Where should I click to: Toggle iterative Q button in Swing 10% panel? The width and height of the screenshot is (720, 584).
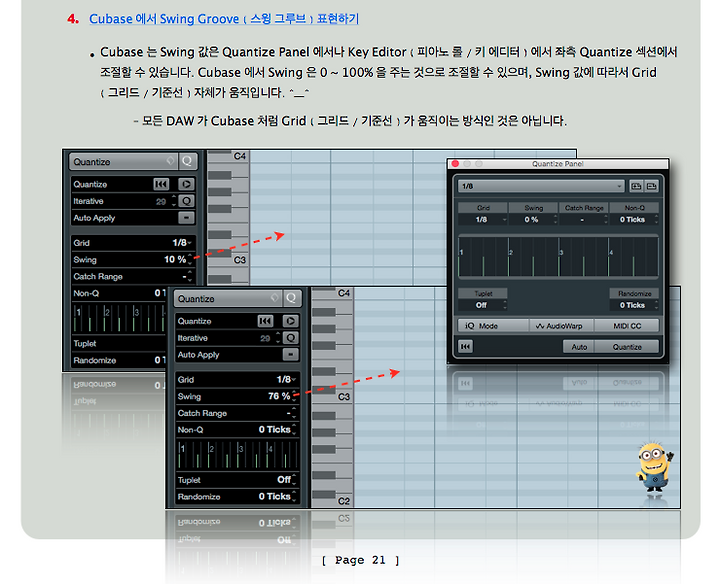(x=186, y=201)
